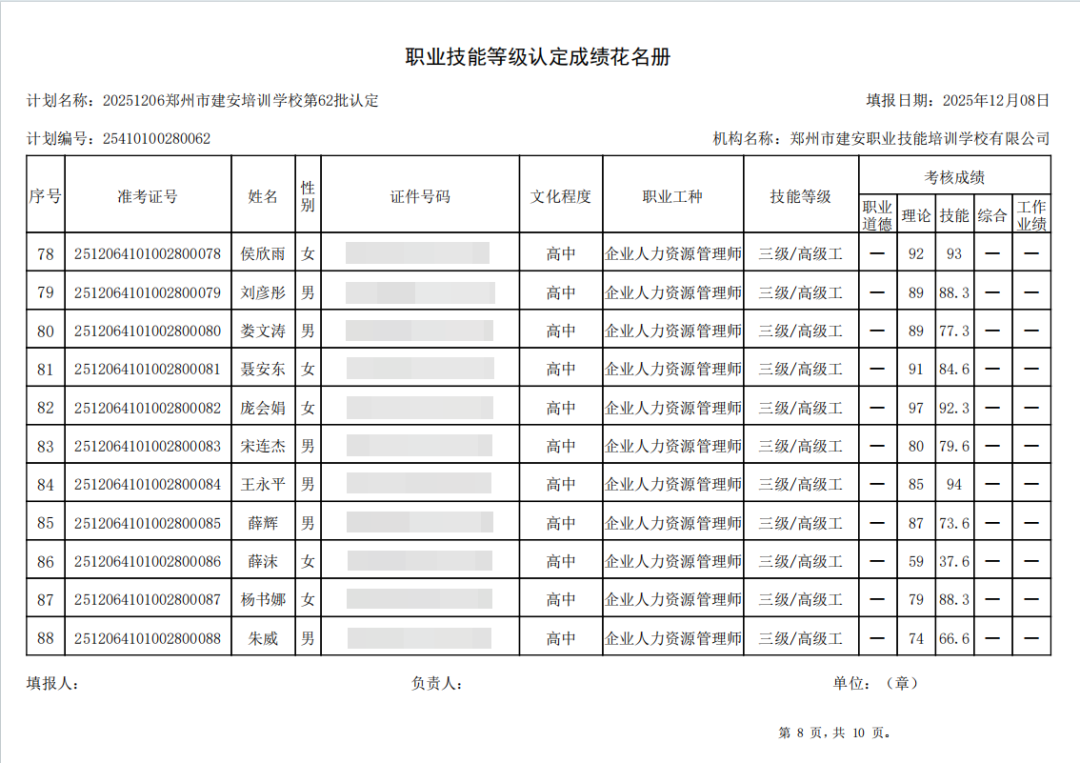The height and width of the screenshot is (763, 1080).
Task: Select the name 薛沫
Action: (263, 562)
